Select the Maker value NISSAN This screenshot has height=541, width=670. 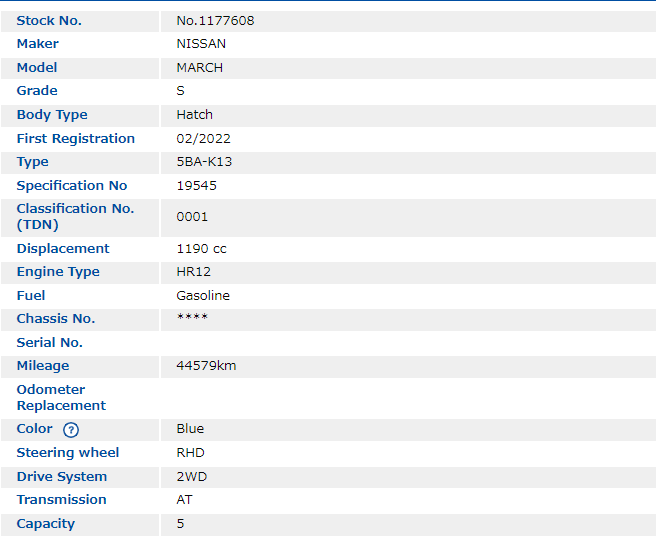coord(201,44)
